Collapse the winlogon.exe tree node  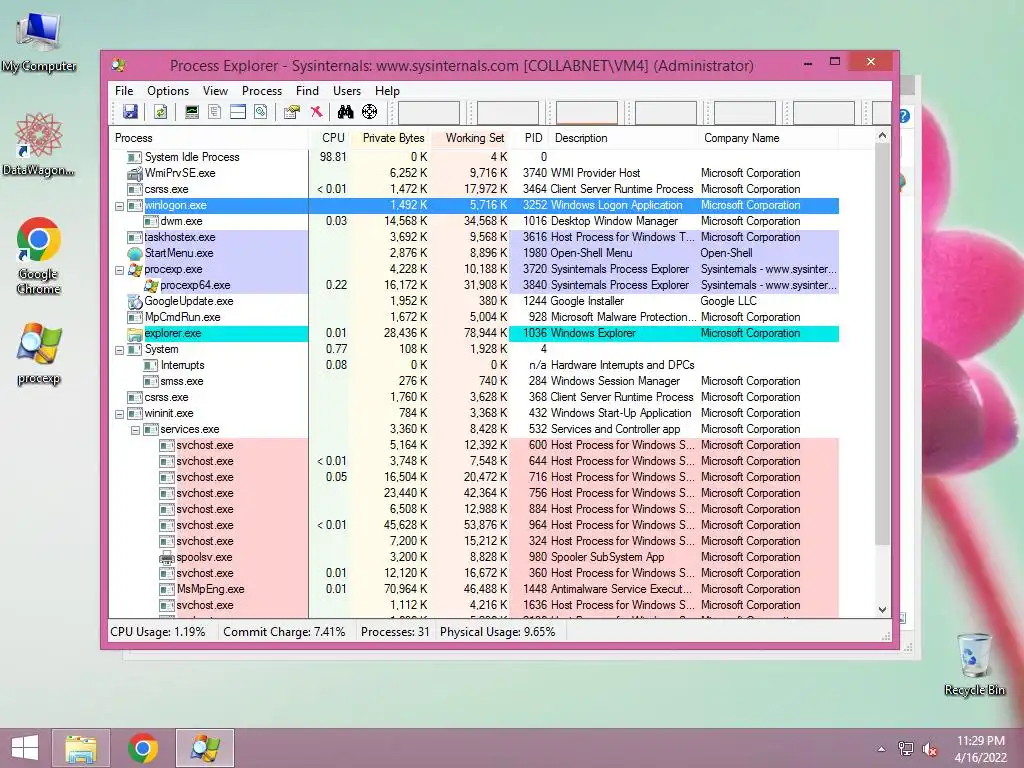click(120, 206)
